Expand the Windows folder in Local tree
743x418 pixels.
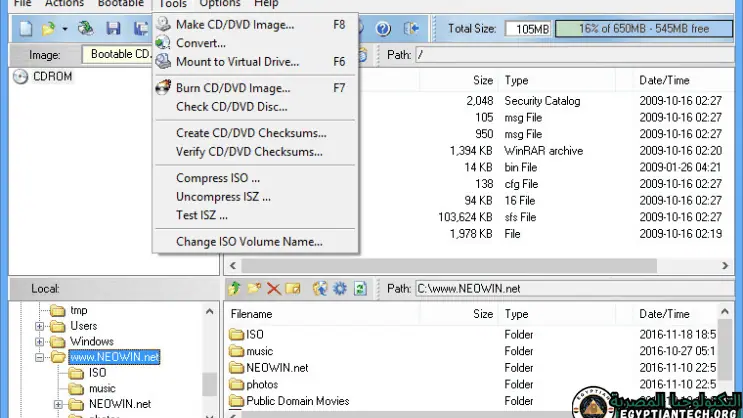point(39,342)
